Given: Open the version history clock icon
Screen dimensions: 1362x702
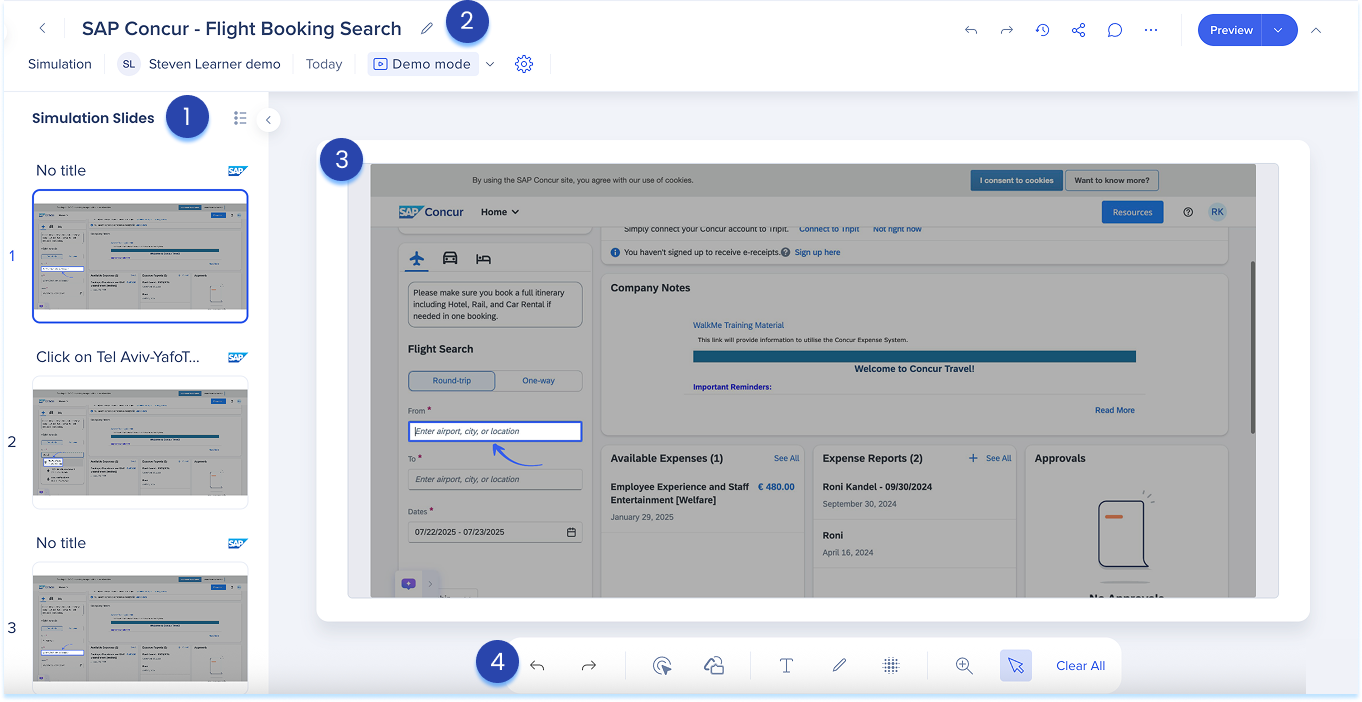Looking at the screenshot, I should pos(1042,30).
